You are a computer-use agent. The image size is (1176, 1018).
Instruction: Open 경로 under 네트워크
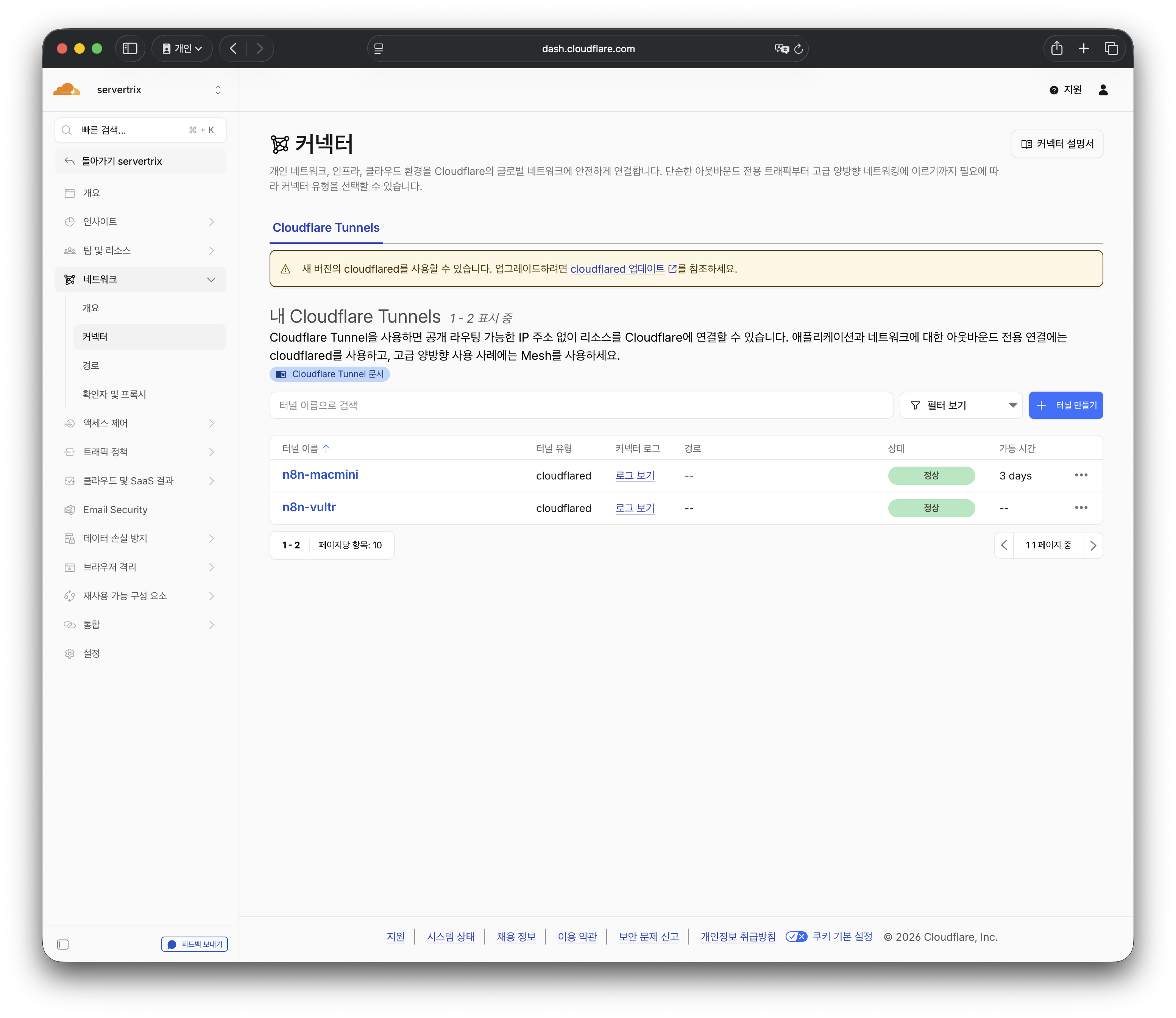click(x=149, y=366)
